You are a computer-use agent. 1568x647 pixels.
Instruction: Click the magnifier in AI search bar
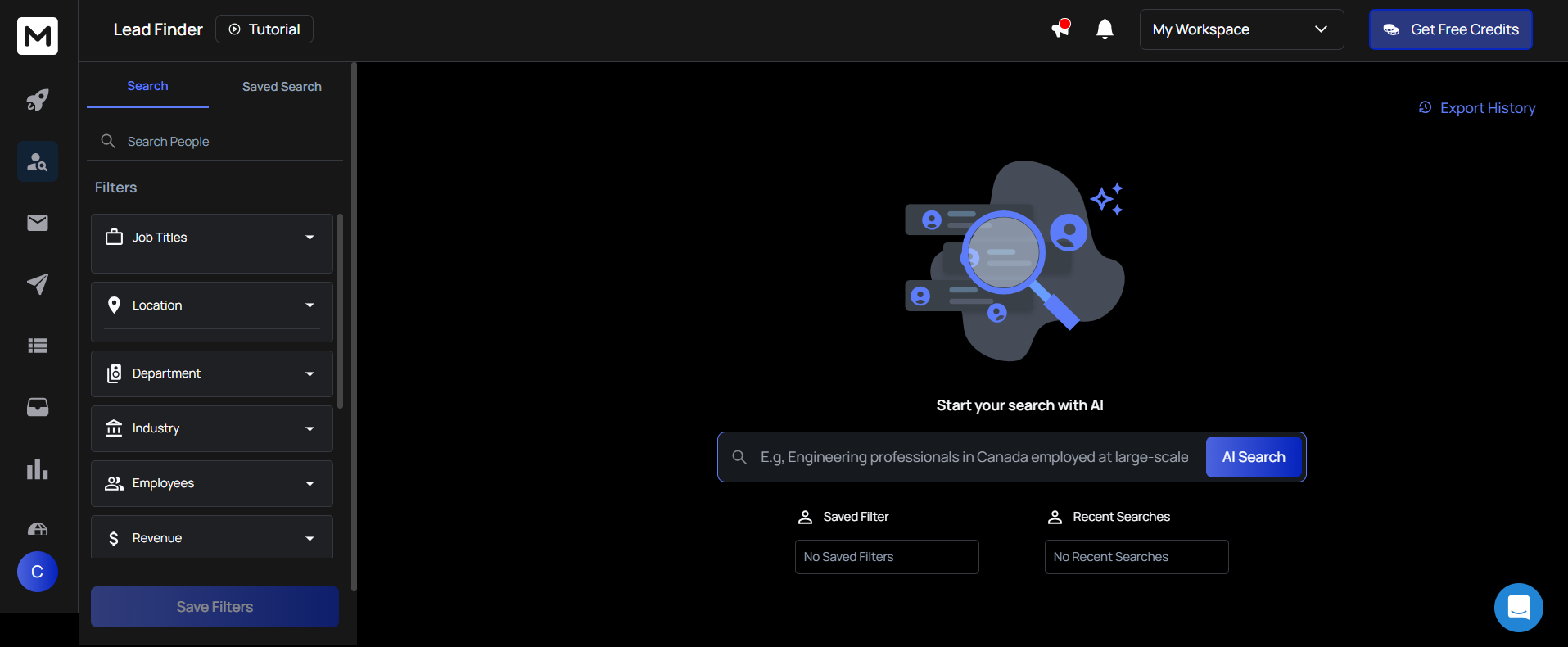point(739,457)
